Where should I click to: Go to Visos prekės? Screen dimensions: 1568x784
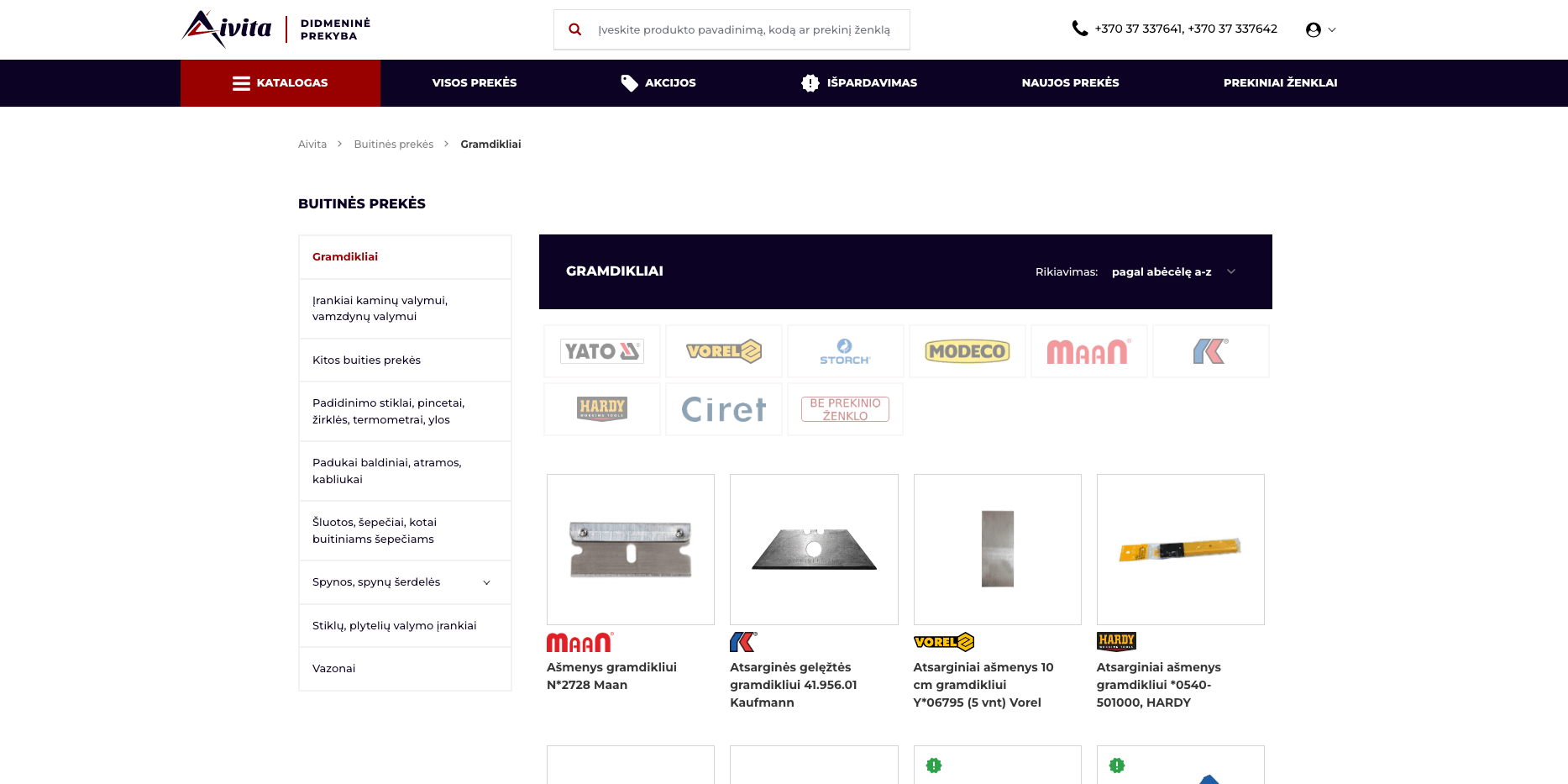[475, 83]
